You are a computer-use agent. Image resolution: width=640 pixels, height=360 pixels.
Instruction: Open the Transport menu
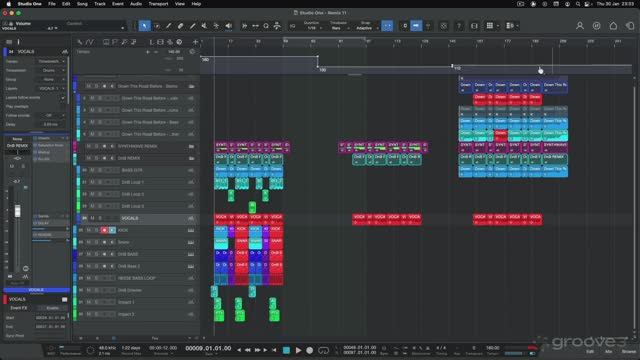(x=158, y=4)
